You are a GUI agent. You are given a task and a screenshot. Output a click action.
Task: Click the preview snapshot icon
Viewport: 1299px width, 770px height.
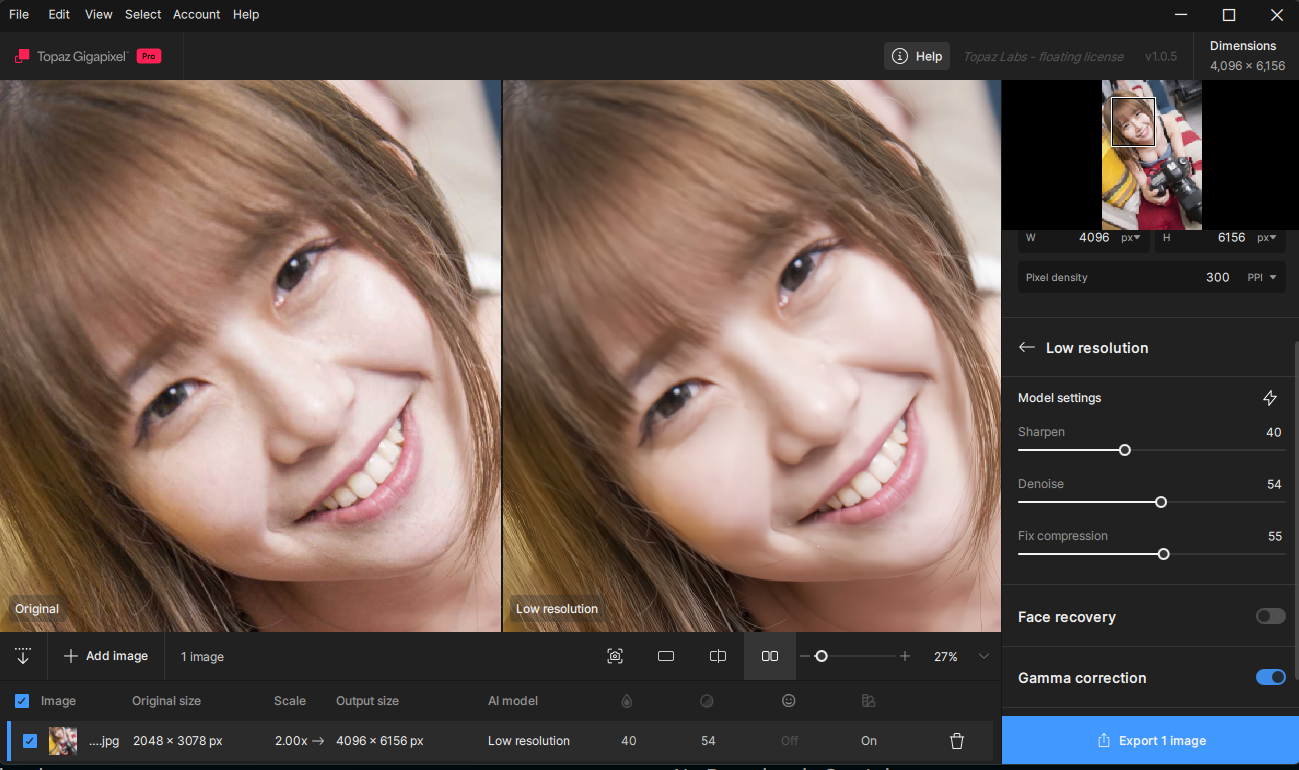(615, 656)
